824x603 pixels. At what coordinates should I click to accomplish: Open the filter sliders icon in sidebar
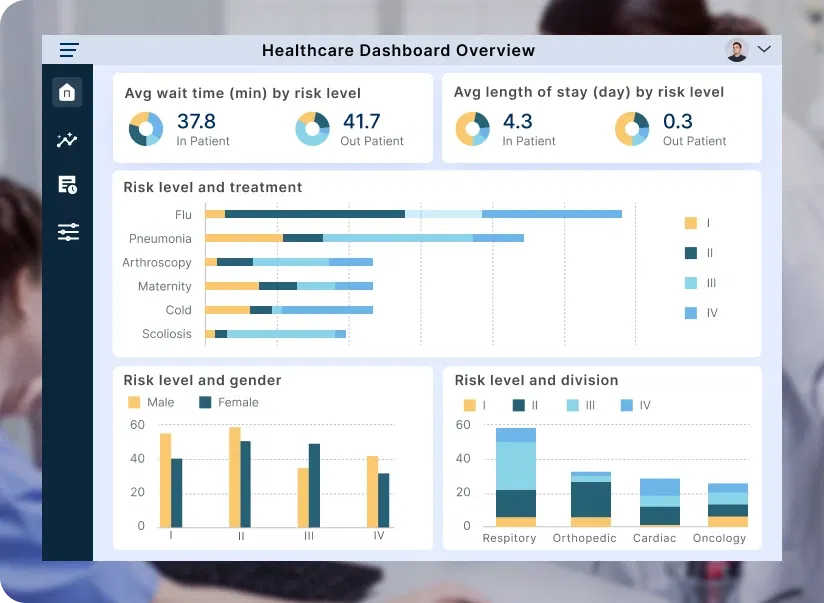(x=67, y=232)
